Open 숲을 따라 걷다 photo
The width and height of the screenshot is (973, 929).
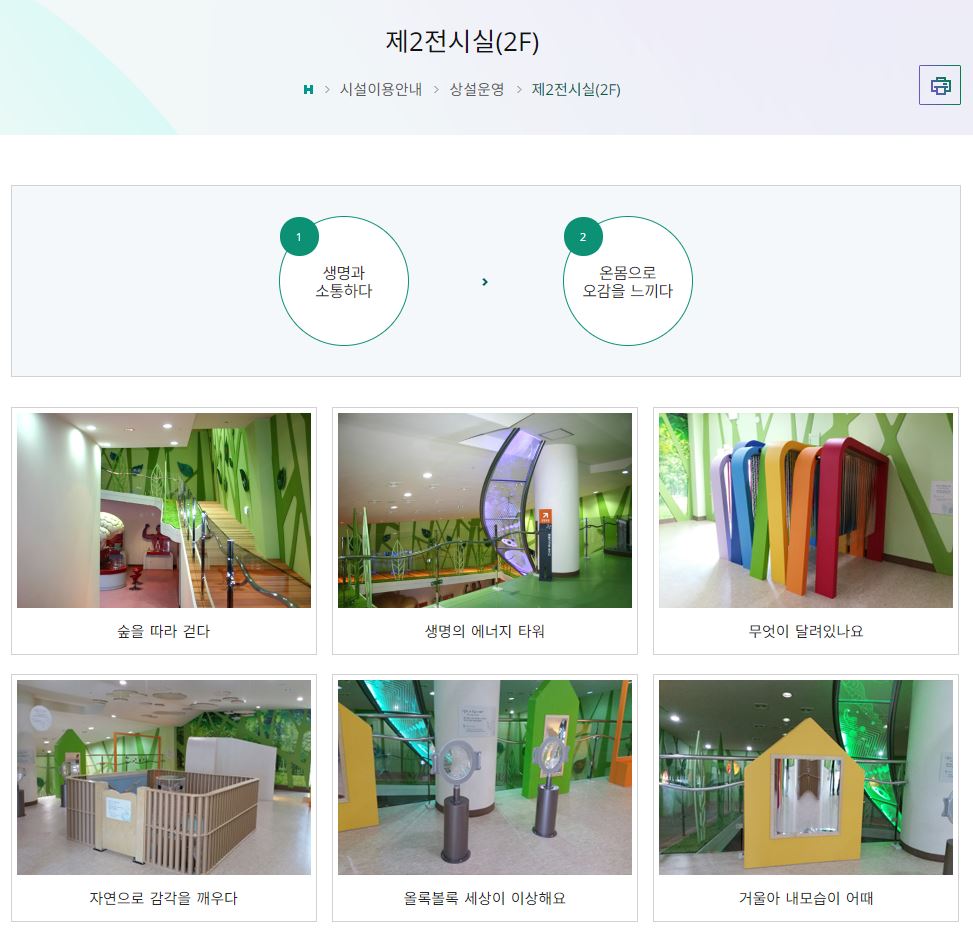pyautogui.click(x=164, y=510)
